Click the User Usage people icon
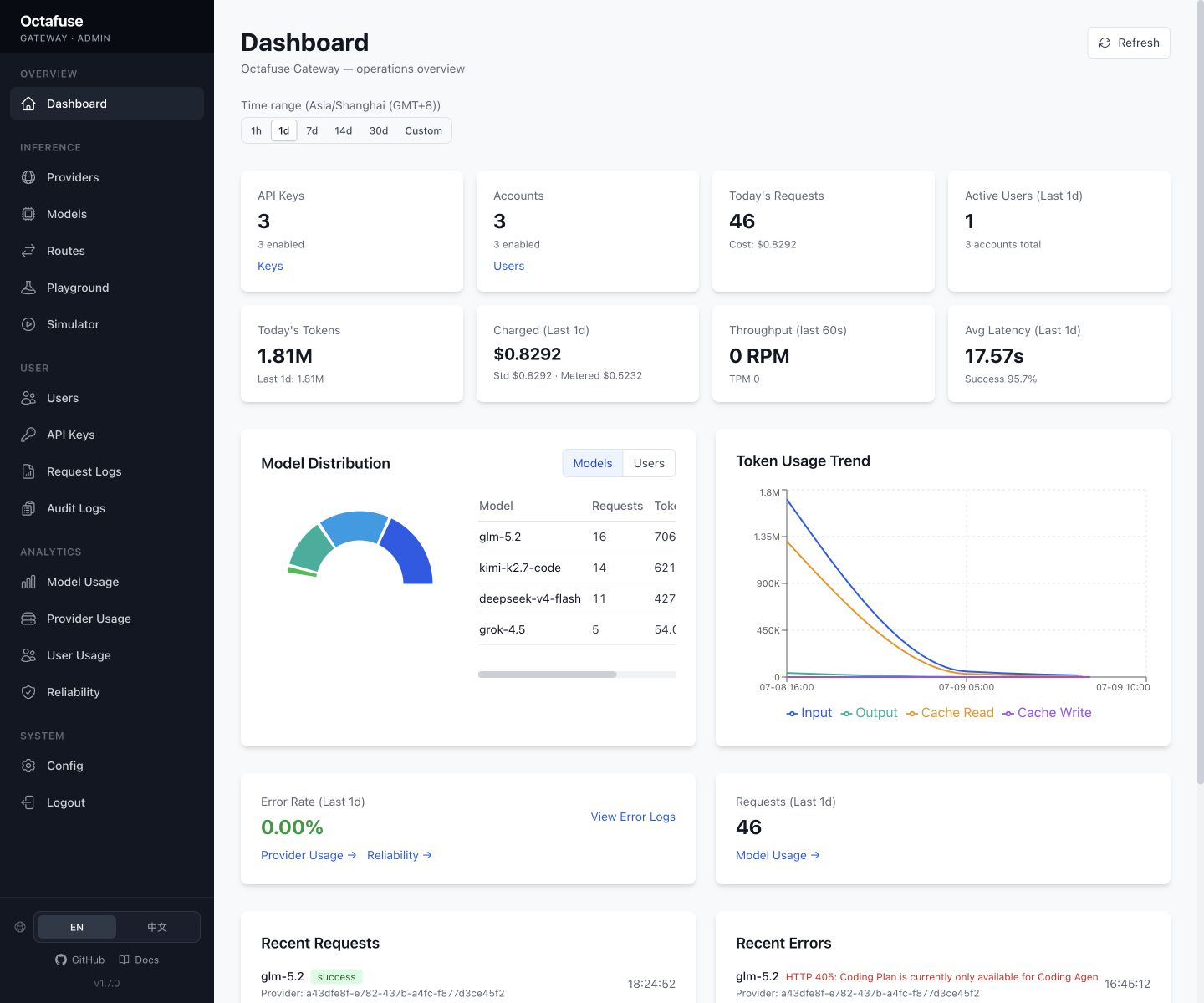The width and height of the screenshot is (1204, 1003). click(28, 655)
